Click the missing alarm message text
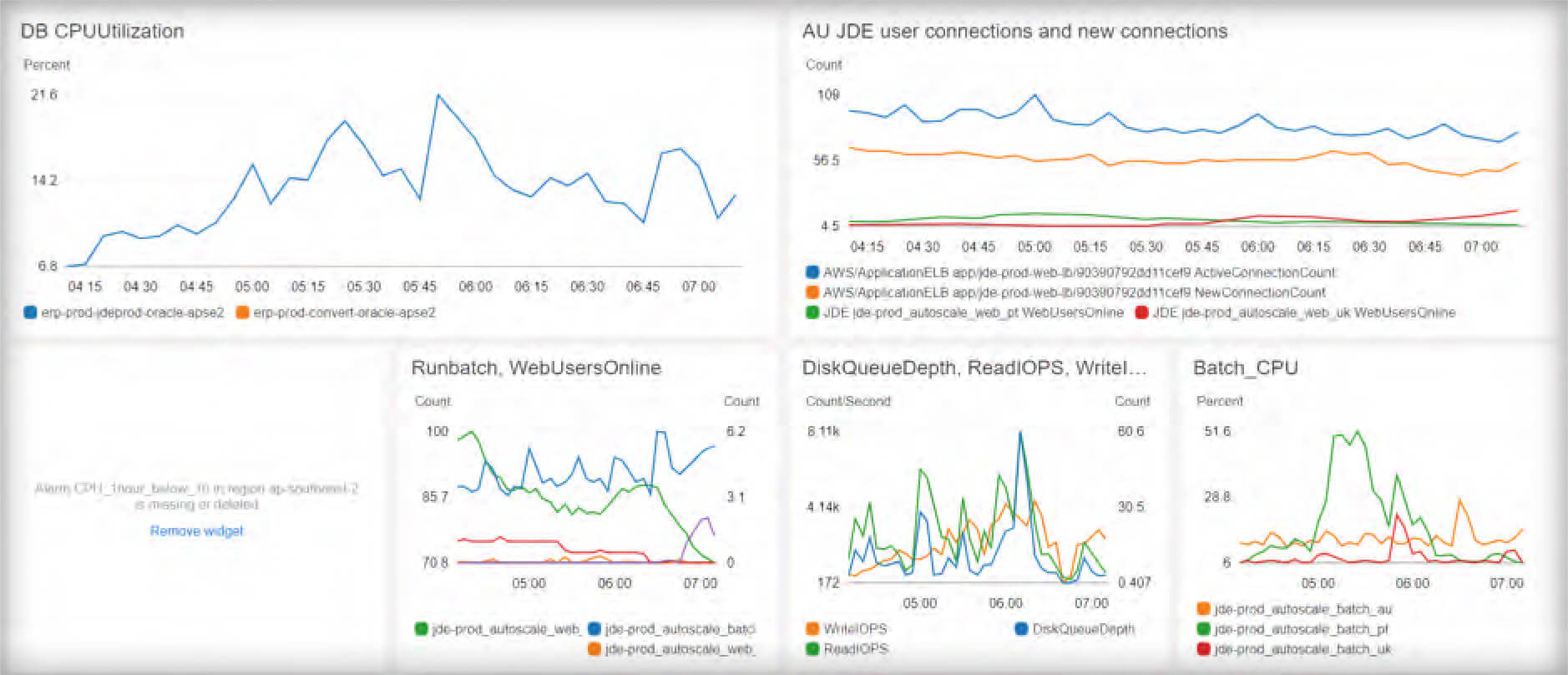Screen dimensions: 1568x675 [x=196, y=496]
